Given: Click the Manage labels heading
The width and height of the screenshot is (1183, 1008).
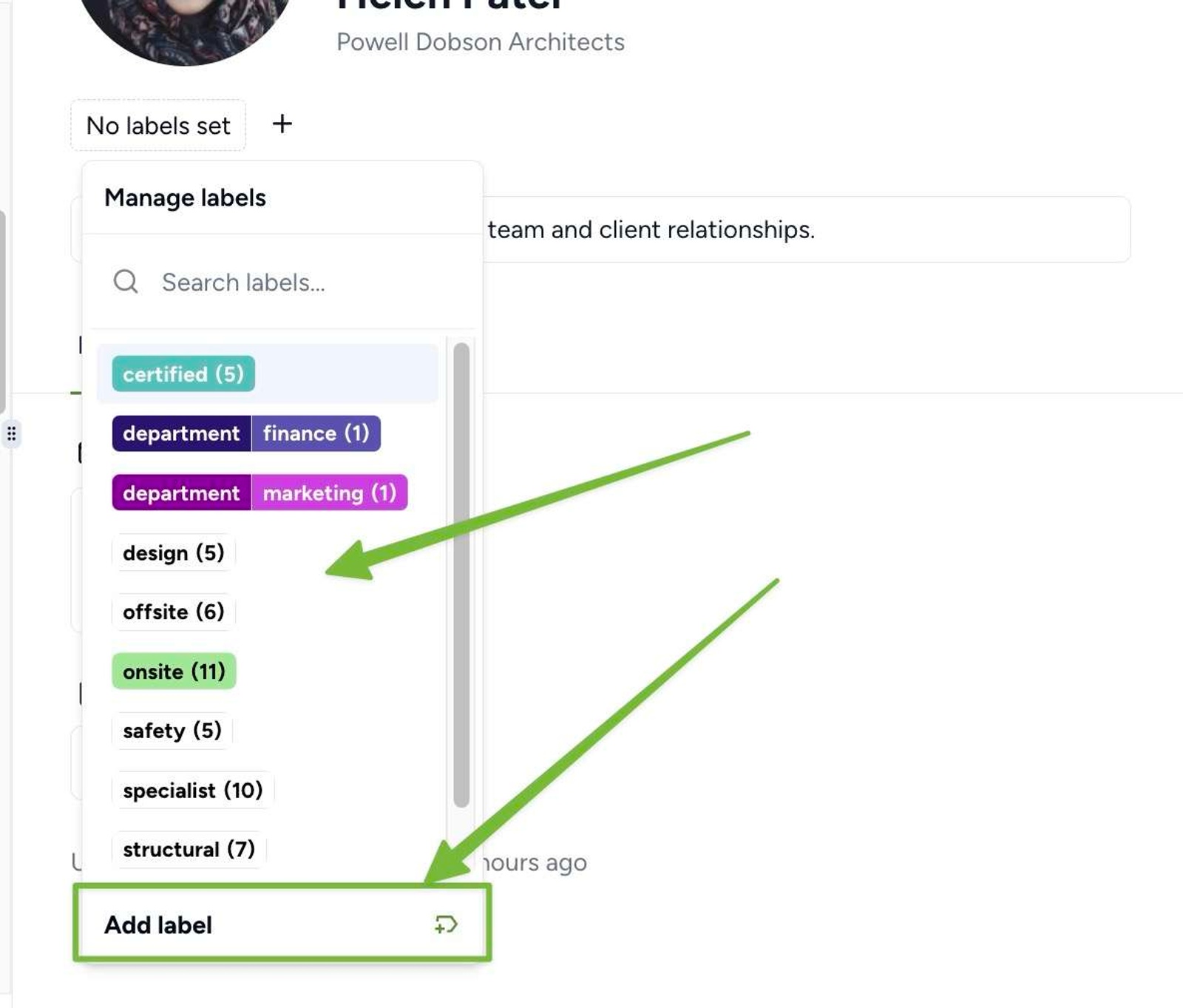Looking at the screenshot, I should [185, 198].
